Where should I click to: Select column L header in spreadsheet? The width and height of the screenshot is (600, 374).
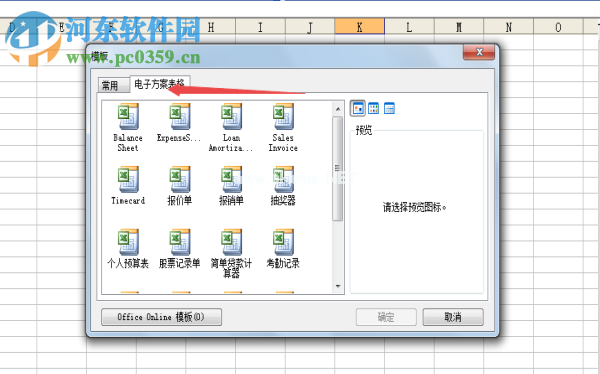pyautogui.click(x=409, y=27)
